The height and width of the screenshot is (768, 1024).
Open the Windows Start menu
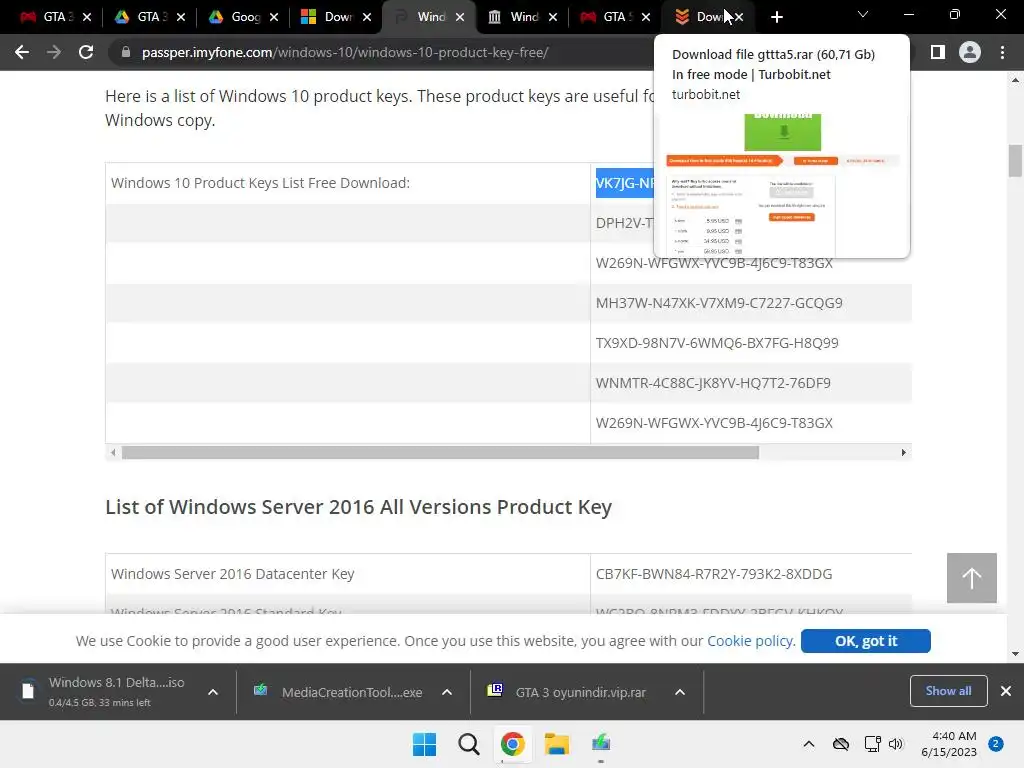point(424,744)
